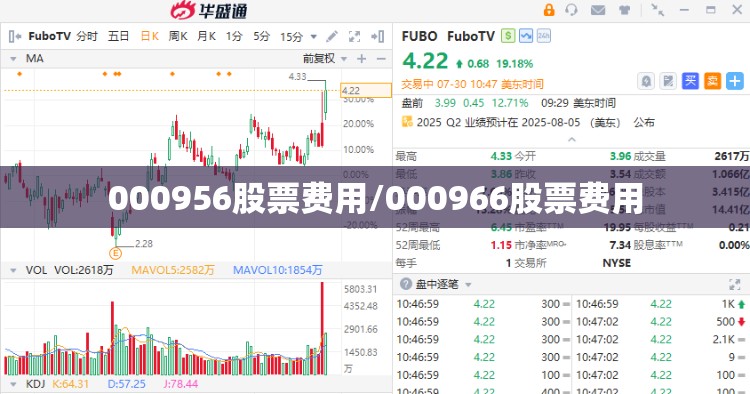Collapse quote details with the up chevron

coord(572,140)
